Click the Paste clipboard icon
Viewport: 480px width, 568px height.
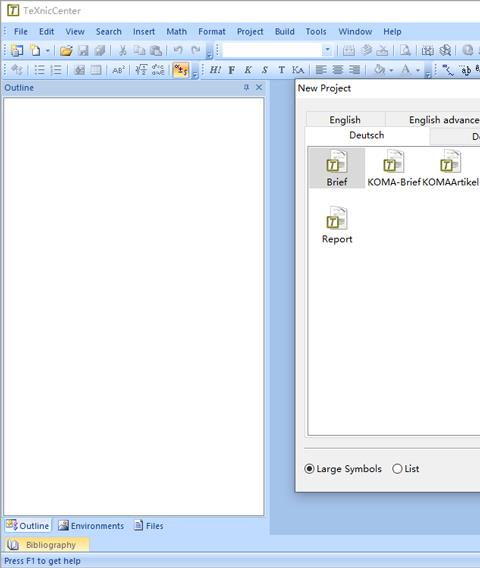(x=156, y=50)
